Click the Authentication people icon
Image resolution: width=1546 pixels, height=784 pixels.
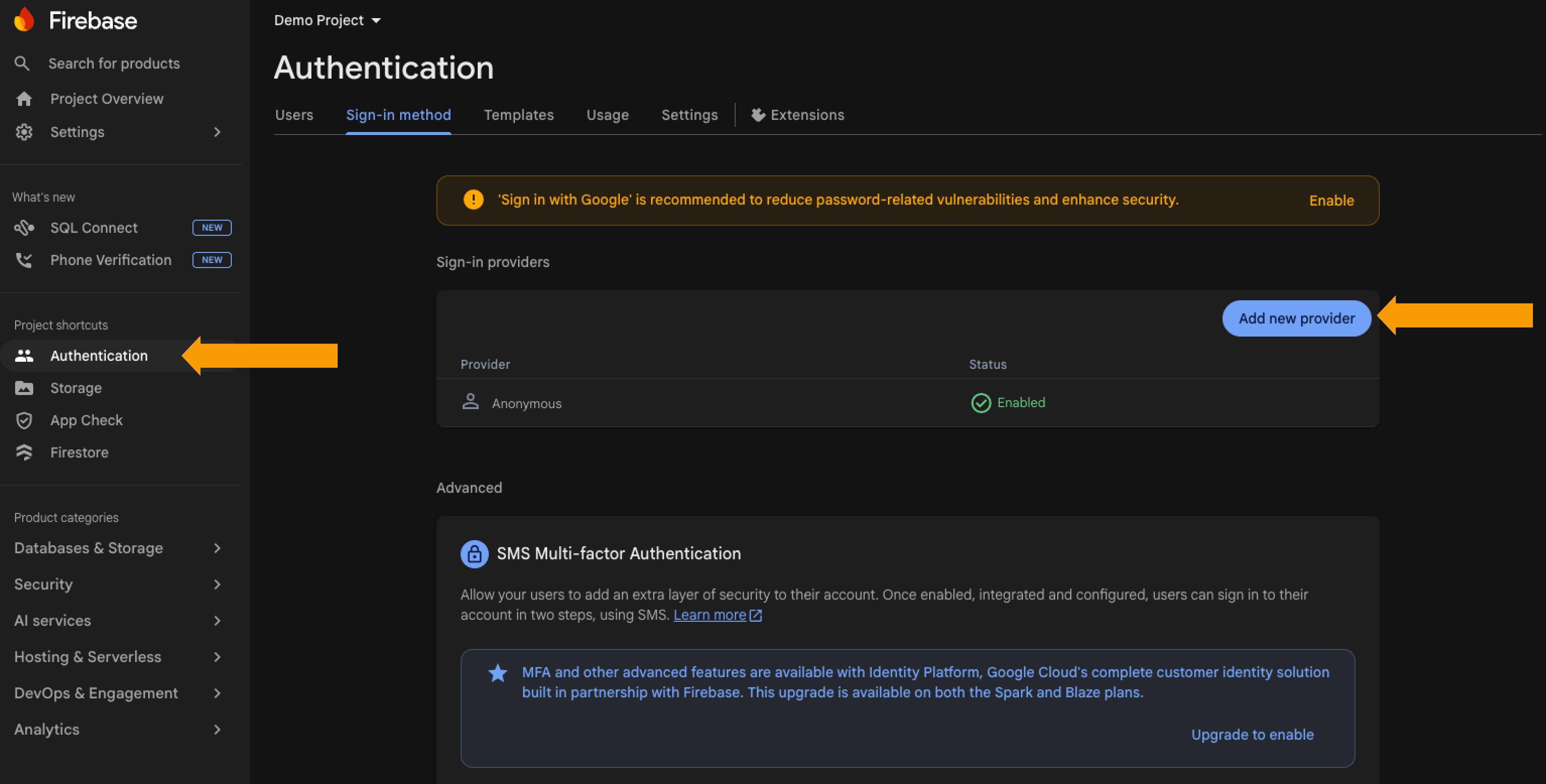(x=24, y=355)
